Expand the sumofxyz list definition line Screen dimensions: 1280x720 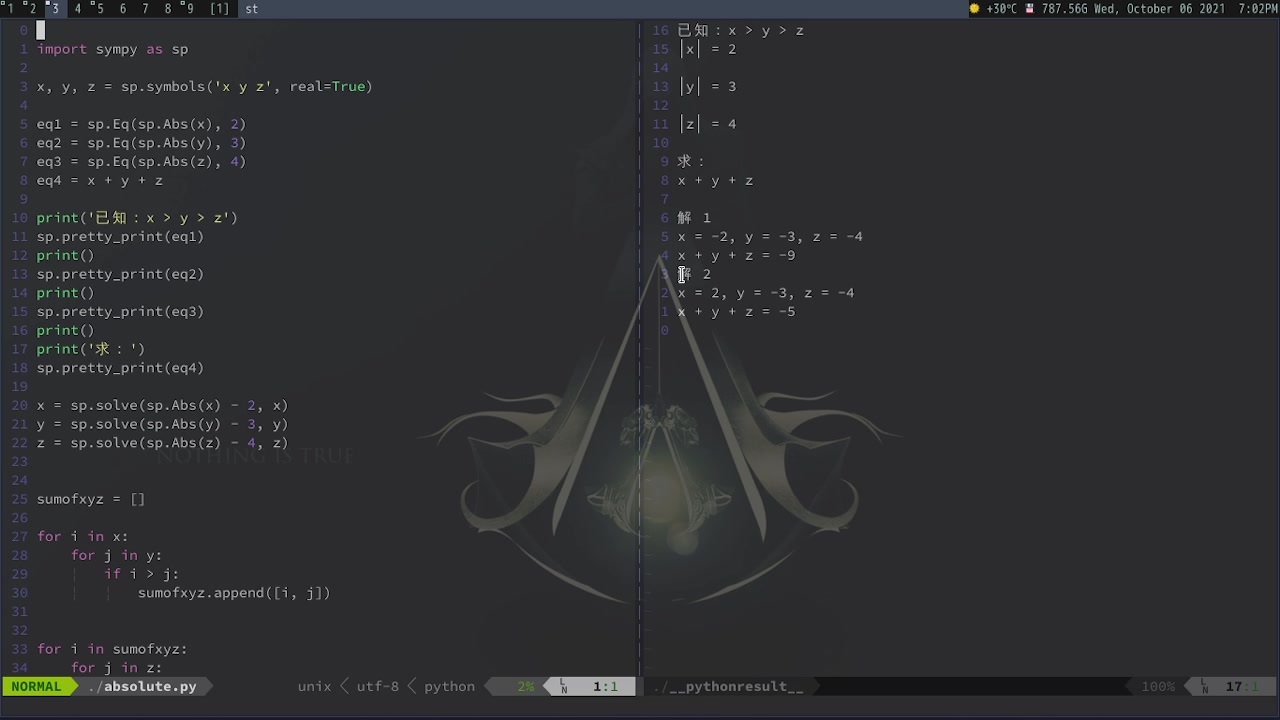coord(90,499)
